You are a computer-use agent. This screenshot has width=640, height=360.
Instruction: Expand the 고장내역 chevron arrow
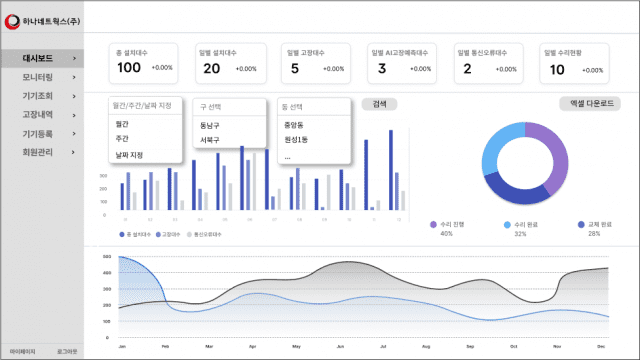tap(74, 115)
